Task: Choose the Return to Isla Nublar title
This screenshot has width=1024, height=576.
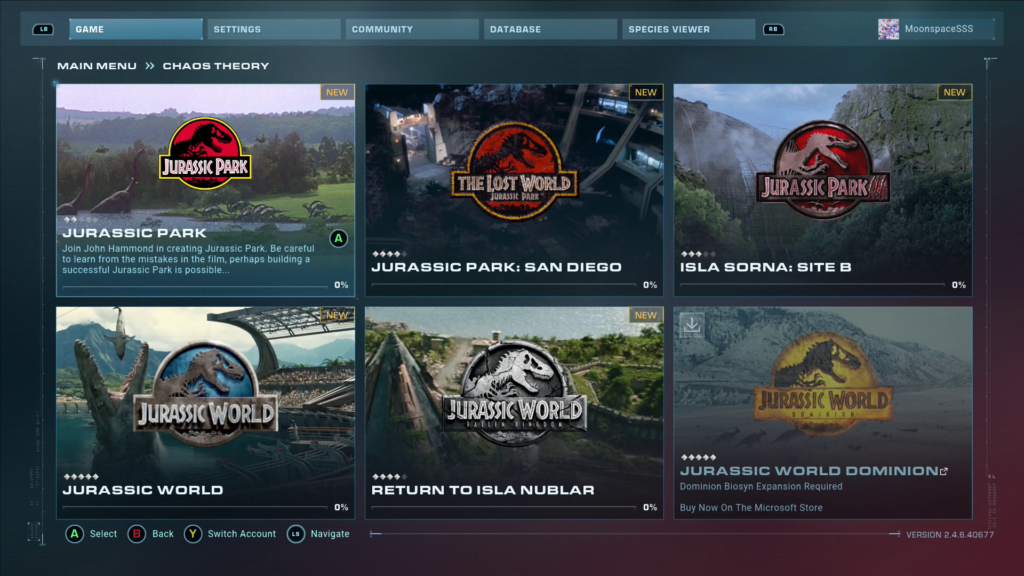Action: (483, 490)
